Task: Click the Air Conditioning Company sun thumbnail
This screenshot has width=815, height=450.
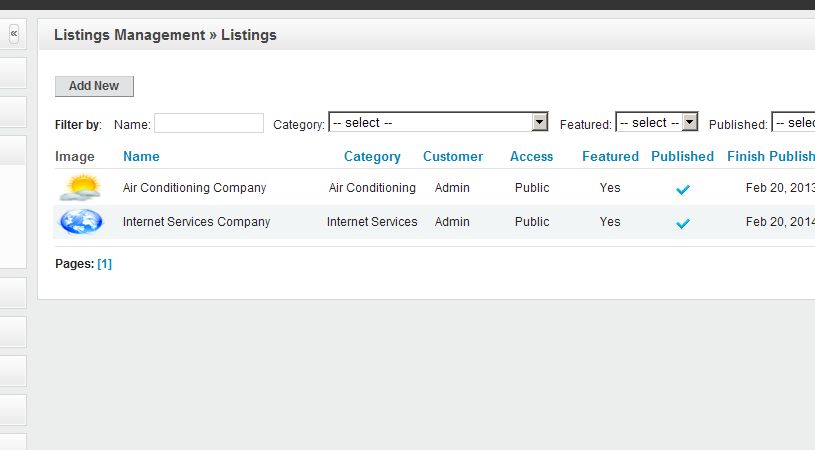Action: point(80,187)
